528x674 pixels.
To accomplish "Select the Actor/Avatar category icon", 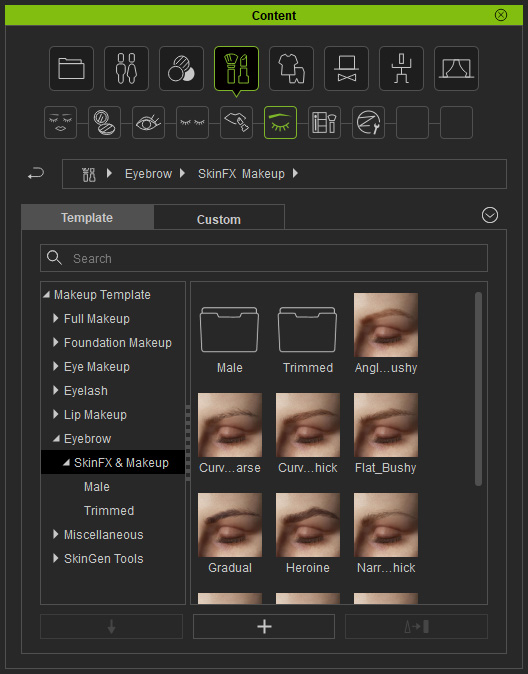I will point(126,68).
